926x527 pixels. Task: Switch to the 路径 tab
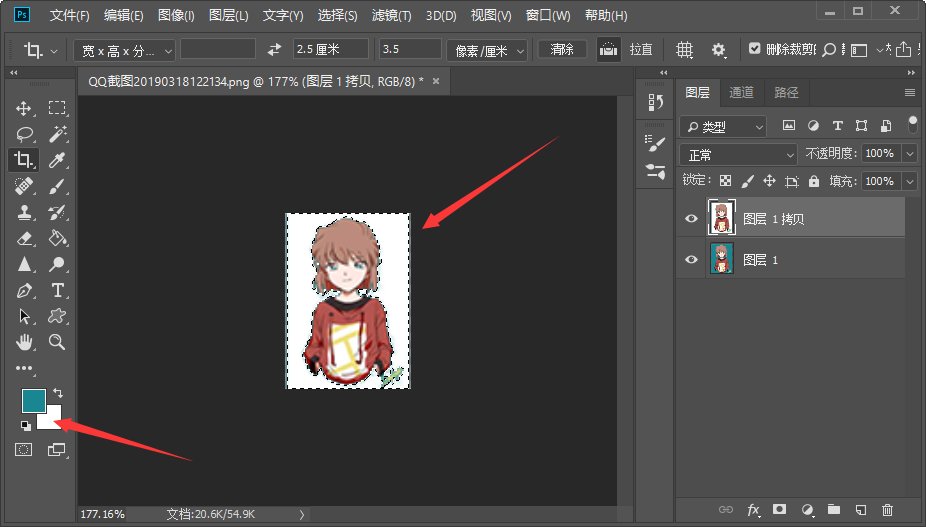point(786,92)
